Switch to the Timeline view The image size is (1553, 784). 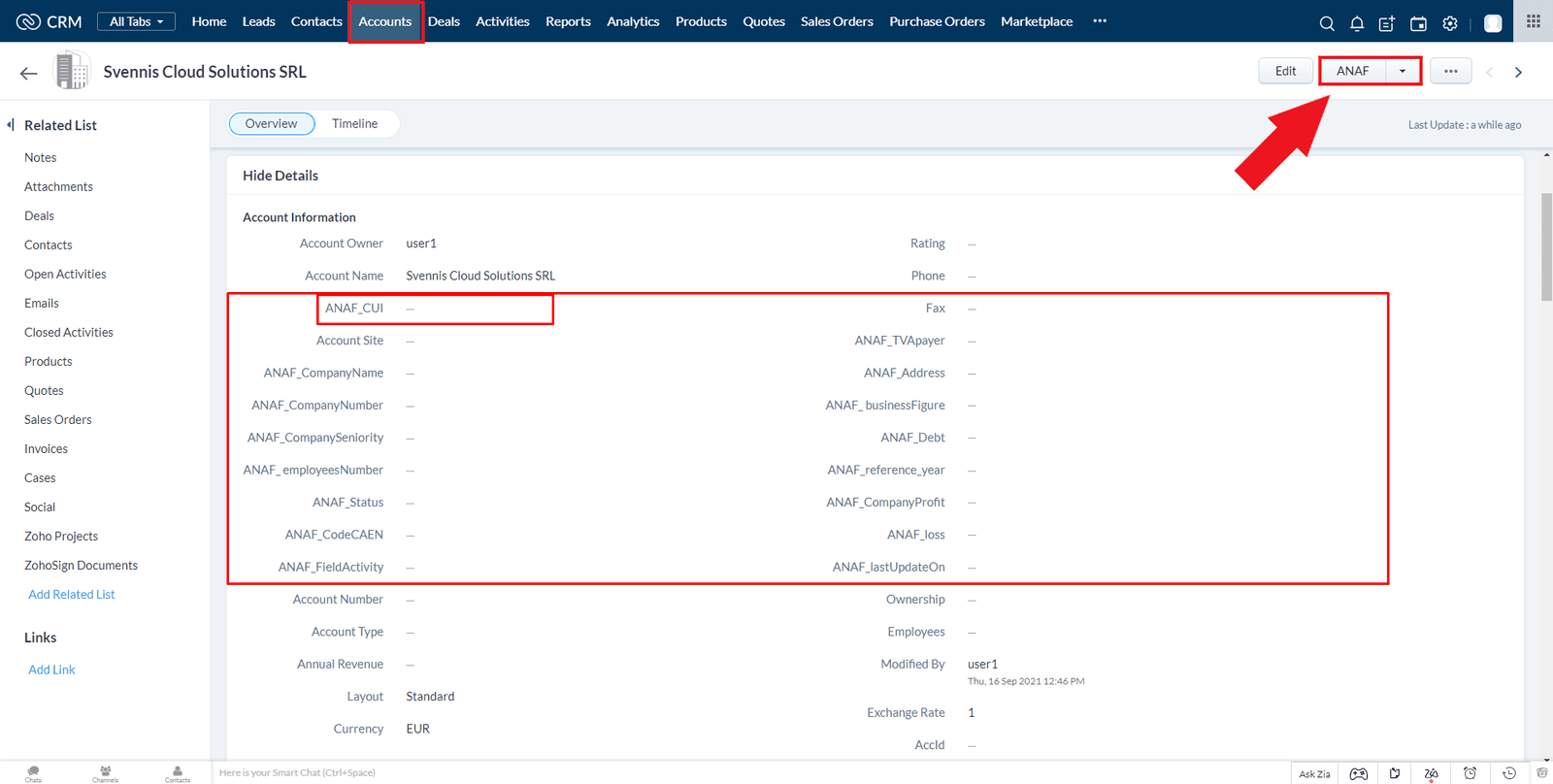click(x=354, y=123)
